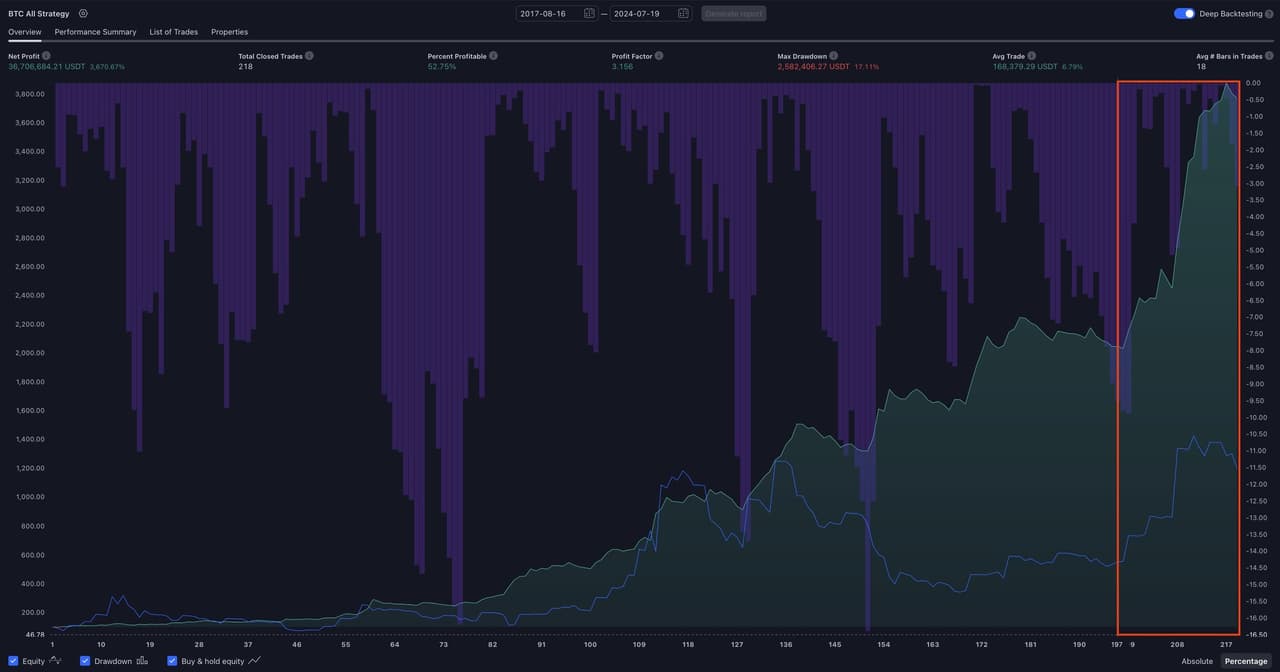1280x672 pixels.
Task: Show info tooltip for Total Closed Trades
Action: pos(309,56)
